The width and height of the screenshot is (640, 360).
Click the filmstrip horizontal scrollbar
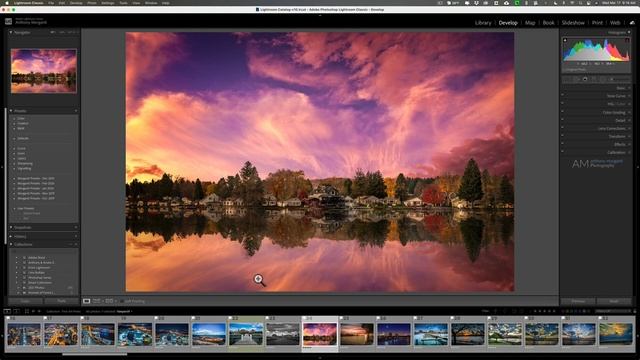[95, 354]
